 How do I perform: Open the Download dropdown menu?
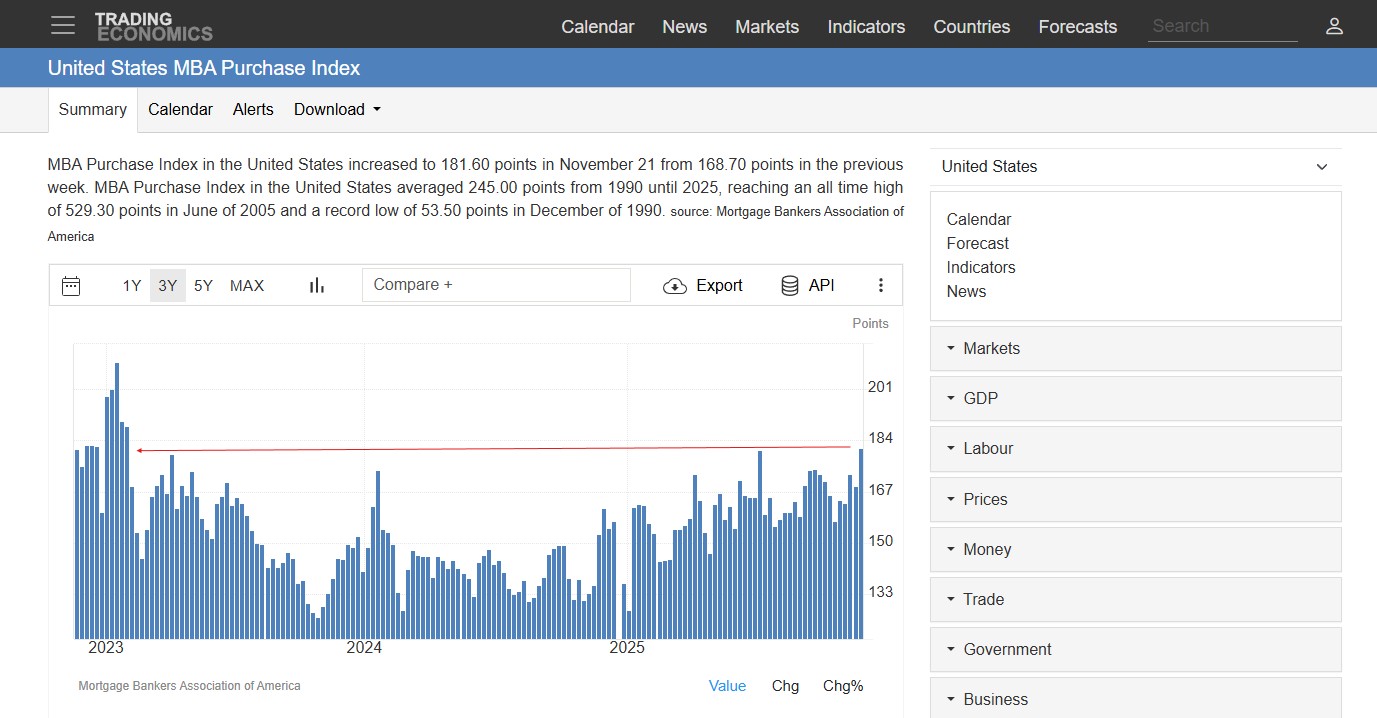point(337,110)
